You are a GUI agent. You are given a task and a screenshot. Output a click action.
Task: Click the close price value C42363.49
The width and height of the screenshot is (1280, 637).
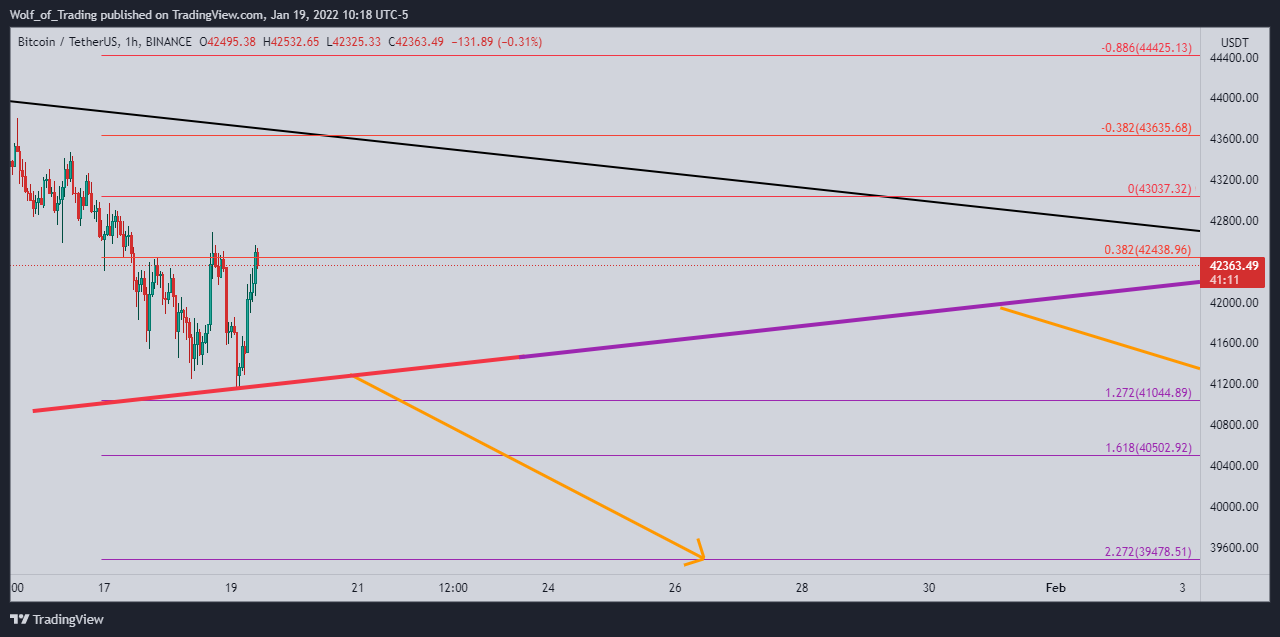(x=415, y=42)
